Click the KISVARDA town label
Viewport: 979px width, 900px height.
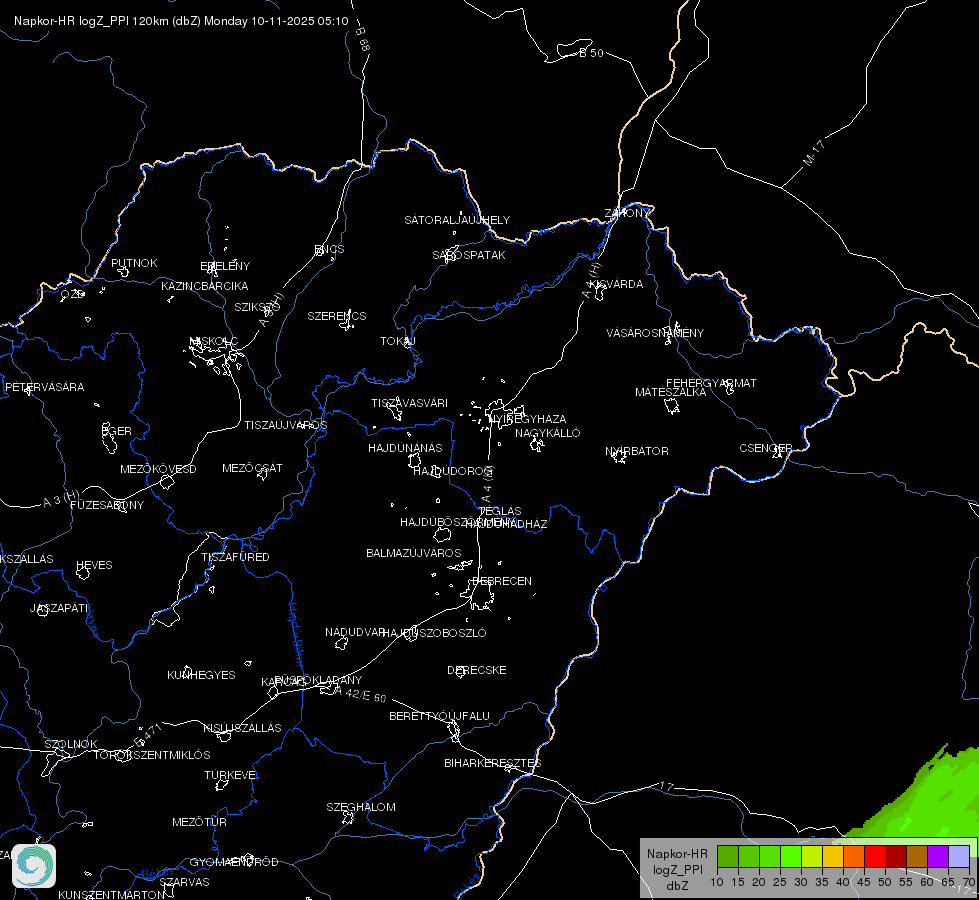(x=617, y=284)
